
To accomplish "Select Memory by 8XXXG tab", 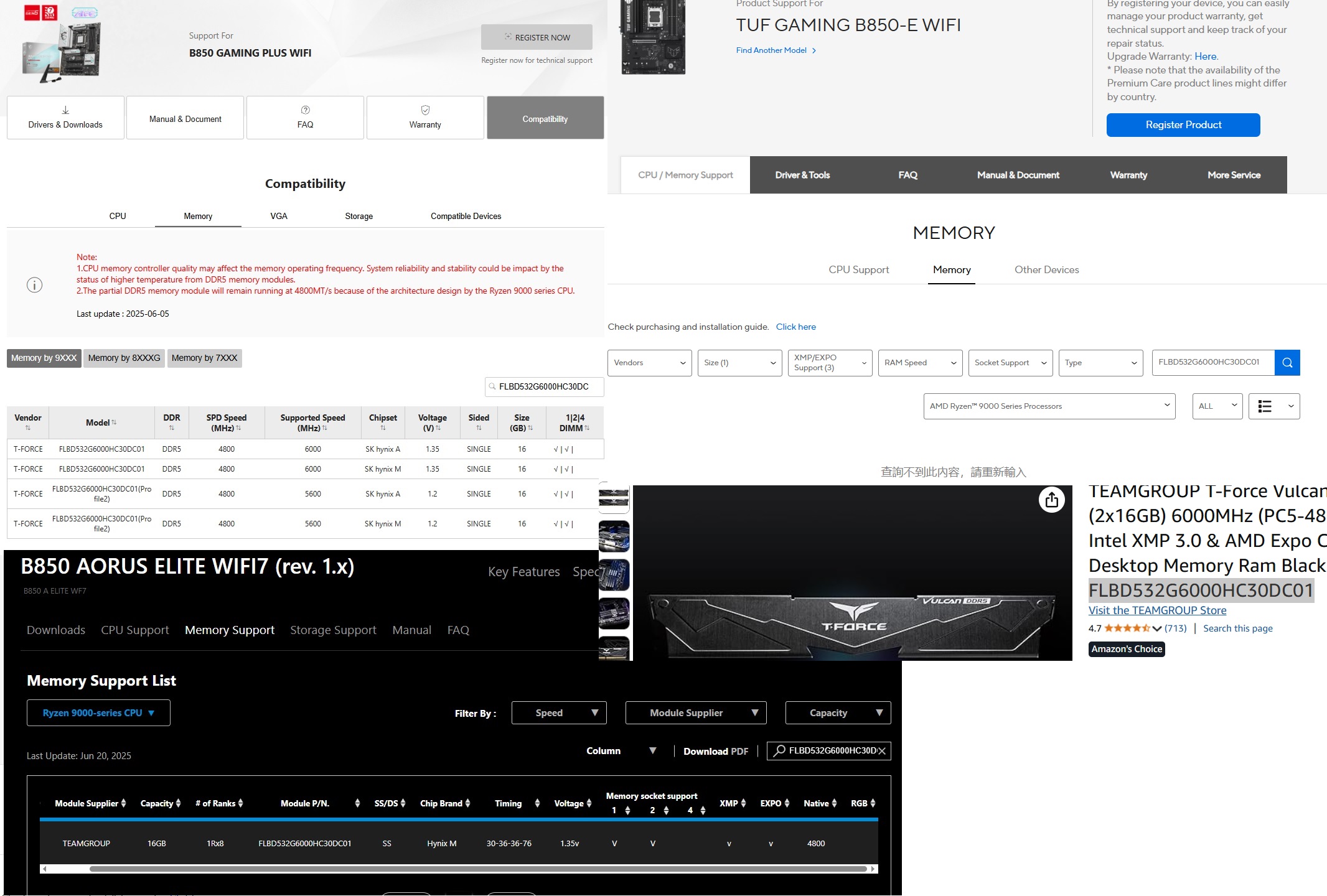I will tap(124, 358).
